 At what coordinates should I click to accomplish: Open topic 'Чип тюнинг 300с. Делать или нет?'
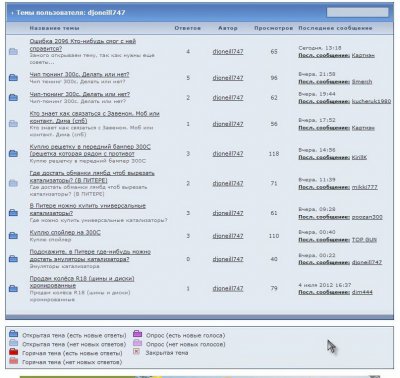coord(79,74)
